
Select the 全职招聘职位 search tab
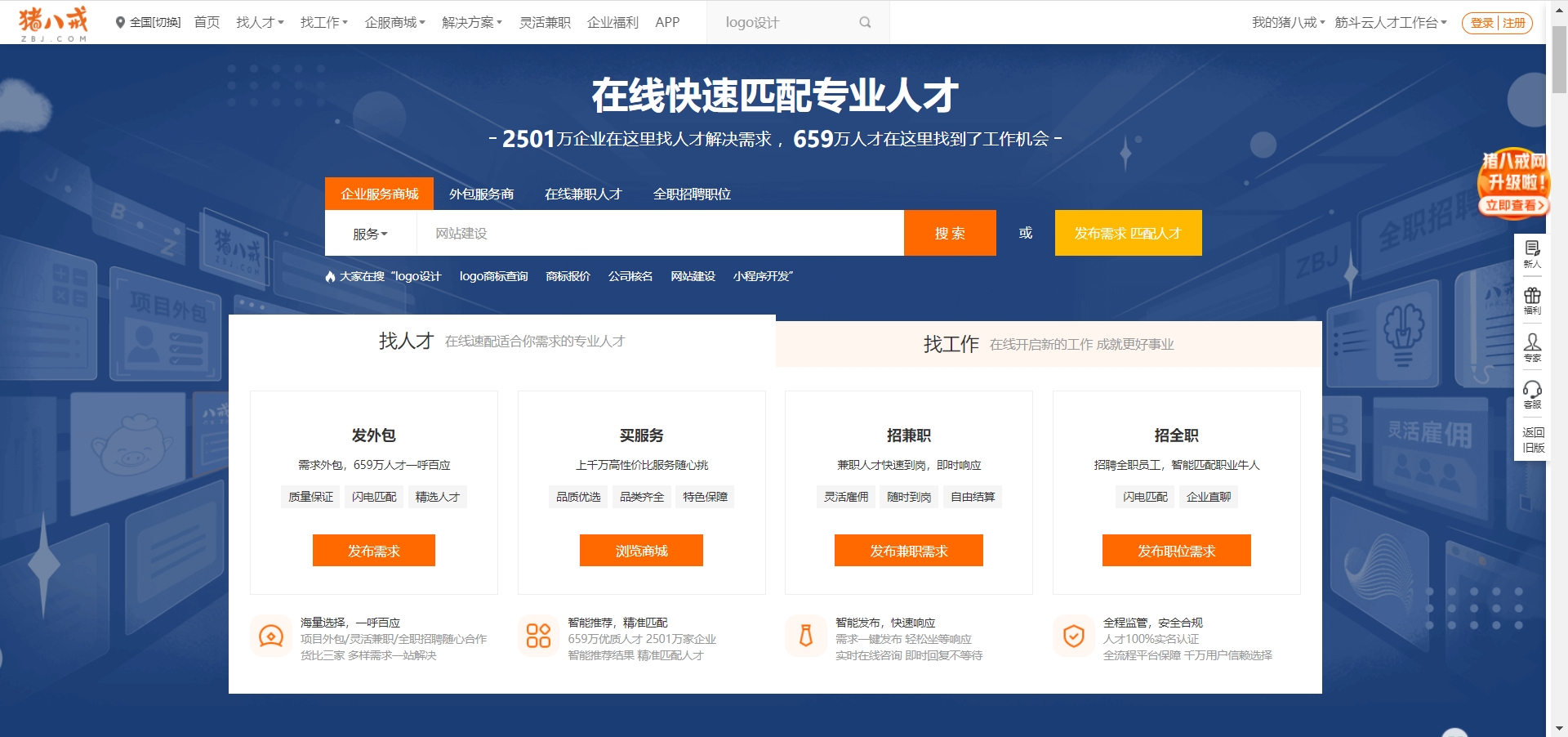click(x=692, y=194)
